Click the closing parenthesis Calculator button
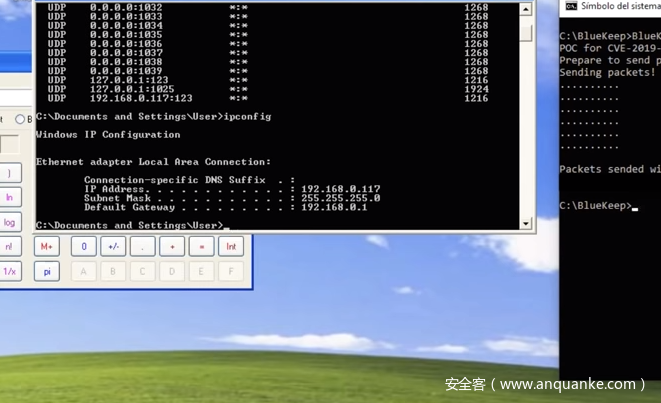This screenshot has width=661, height=403. click(9, 173)
